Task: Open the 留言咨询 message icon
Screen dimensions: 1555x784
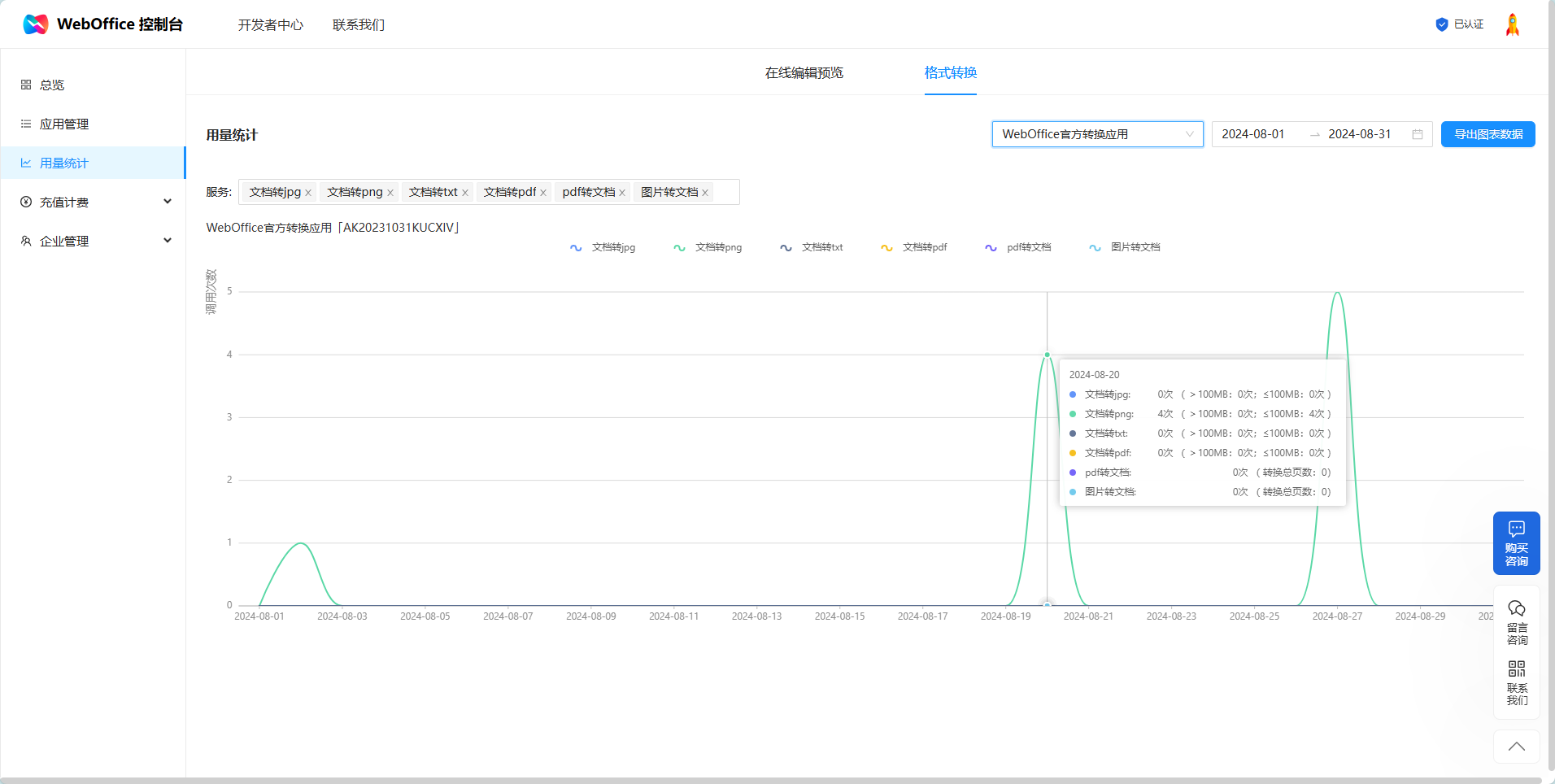Action: pos(1516,622)
